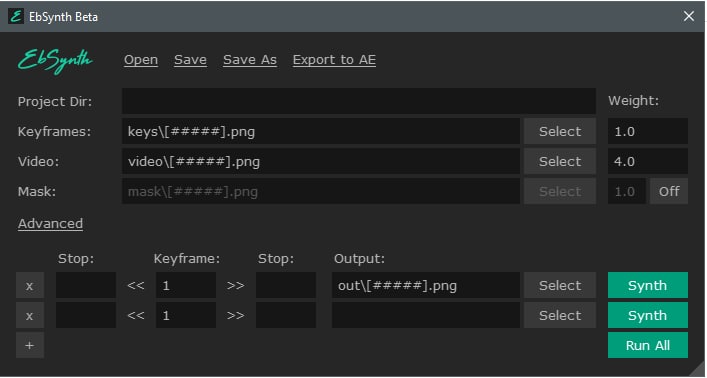Click first row's Keyframe number field

coord(186,285)
